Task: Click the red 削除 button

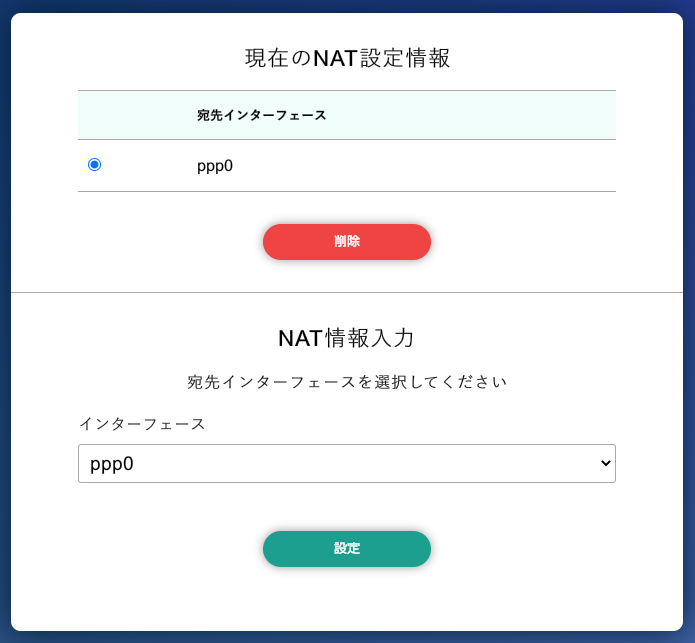Action: tap(346, 242)
